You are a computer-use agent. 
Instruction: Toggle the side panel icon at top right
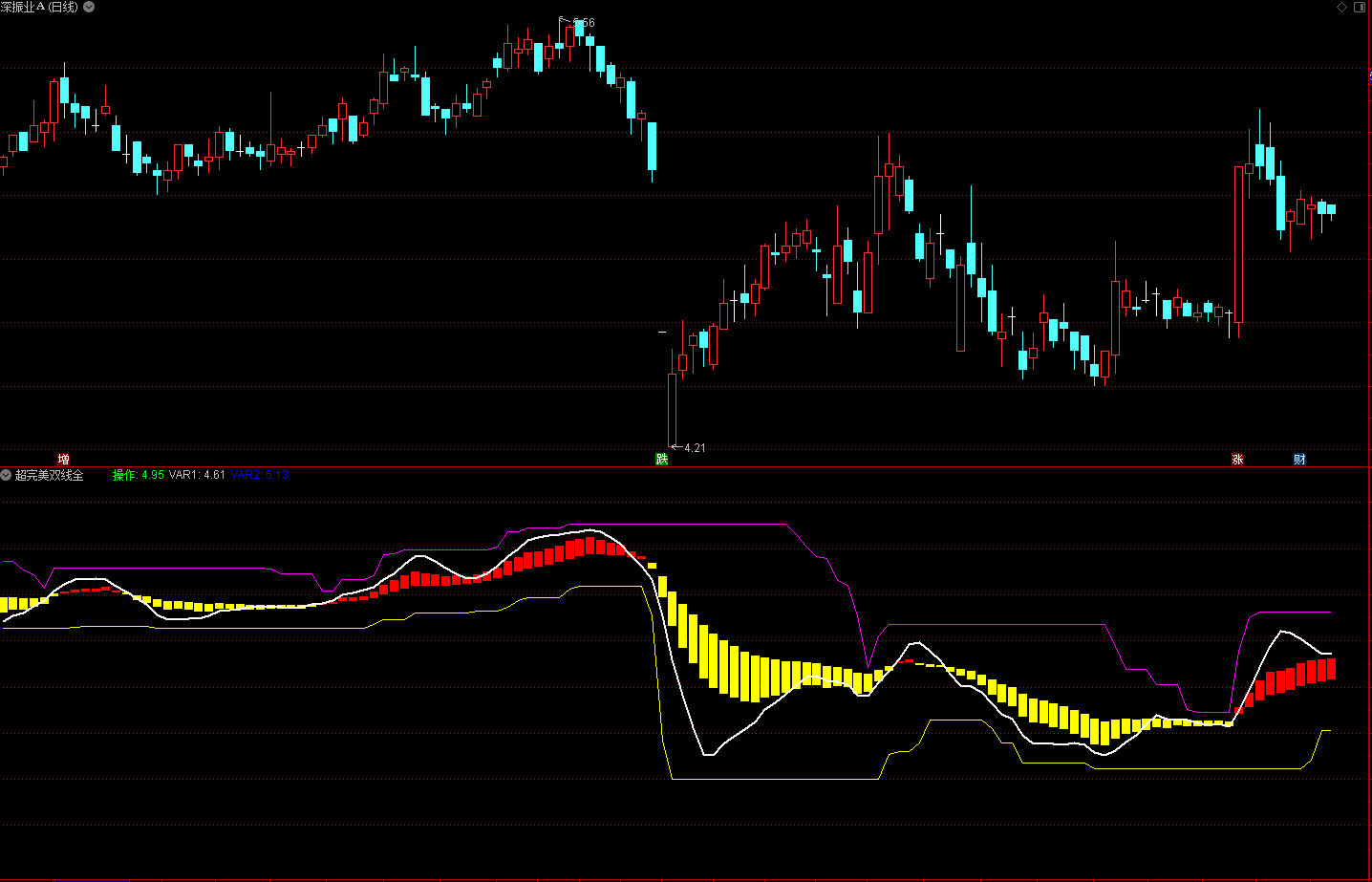[1360, 7]
